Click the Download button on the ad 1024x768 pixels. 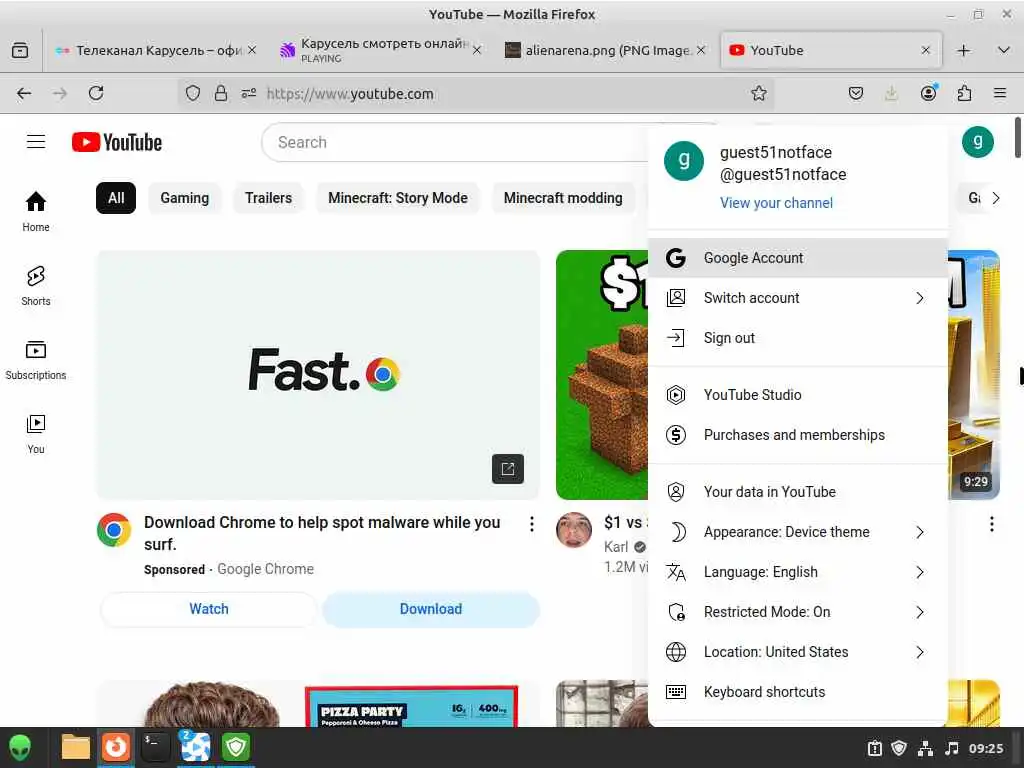pyautogui.click(x=431, y=609)
